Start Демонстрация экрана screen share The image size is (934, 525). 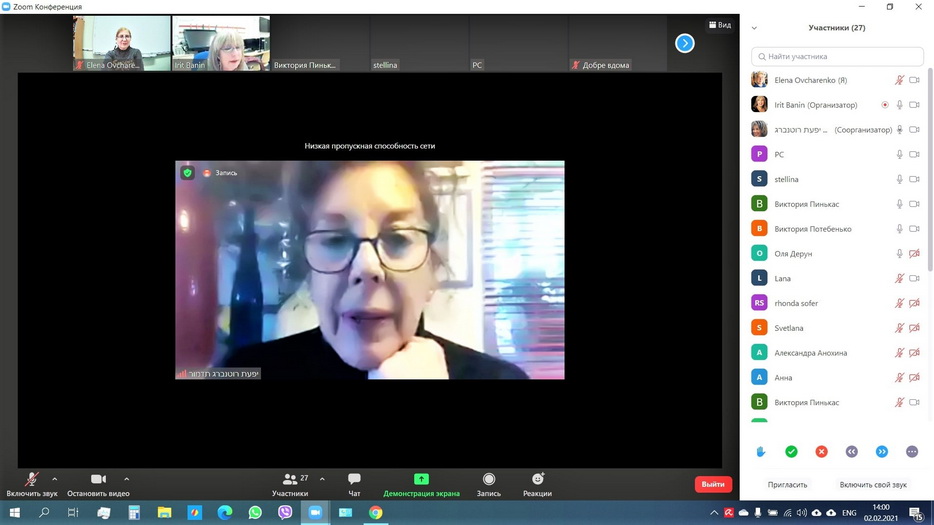421,484
